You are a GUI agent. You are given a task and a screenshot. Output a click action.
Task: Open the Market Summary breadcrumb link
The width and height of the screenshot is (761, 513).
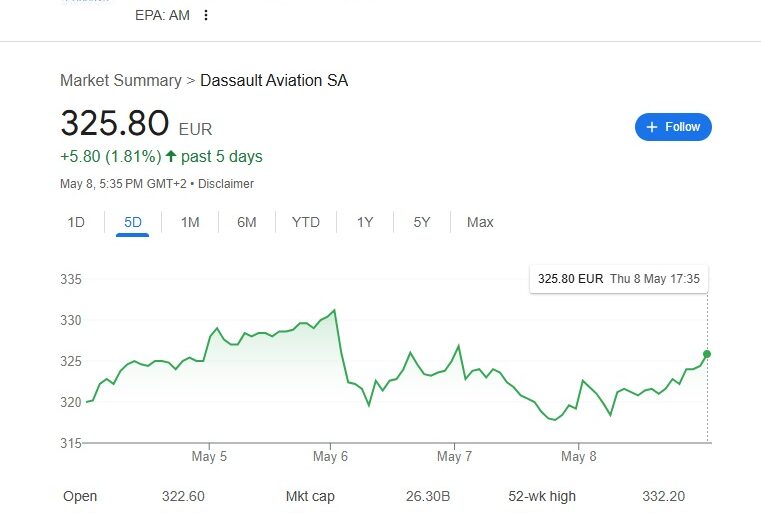[121, 80]
